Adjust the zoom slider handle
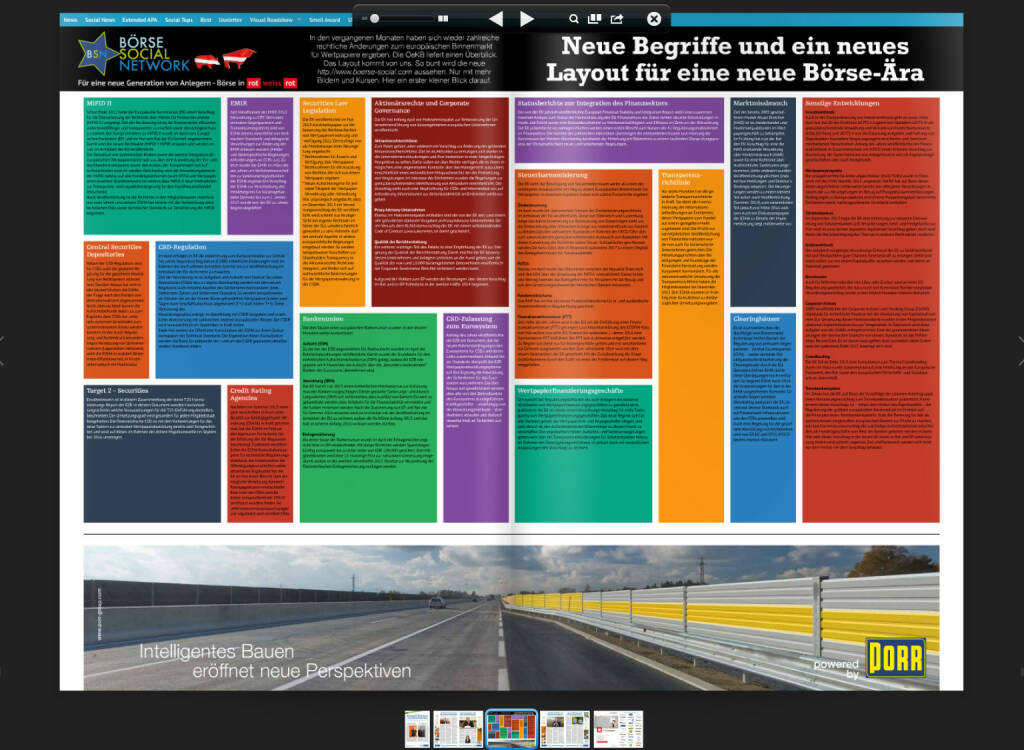Viewport: 1024px width, 750px height. pos(374,19)
